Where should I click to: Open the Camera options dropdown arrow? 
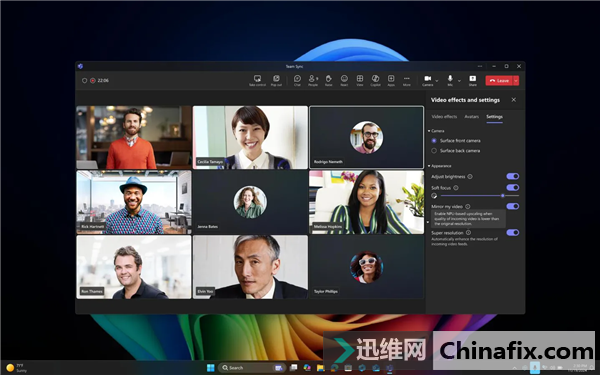(x=437, y=81)
